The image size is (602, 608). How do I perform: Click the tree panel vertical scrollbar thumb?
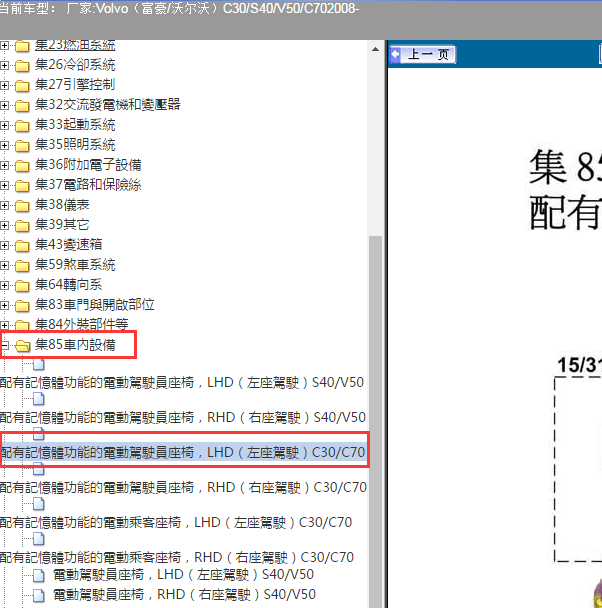(x=375, y=422)
